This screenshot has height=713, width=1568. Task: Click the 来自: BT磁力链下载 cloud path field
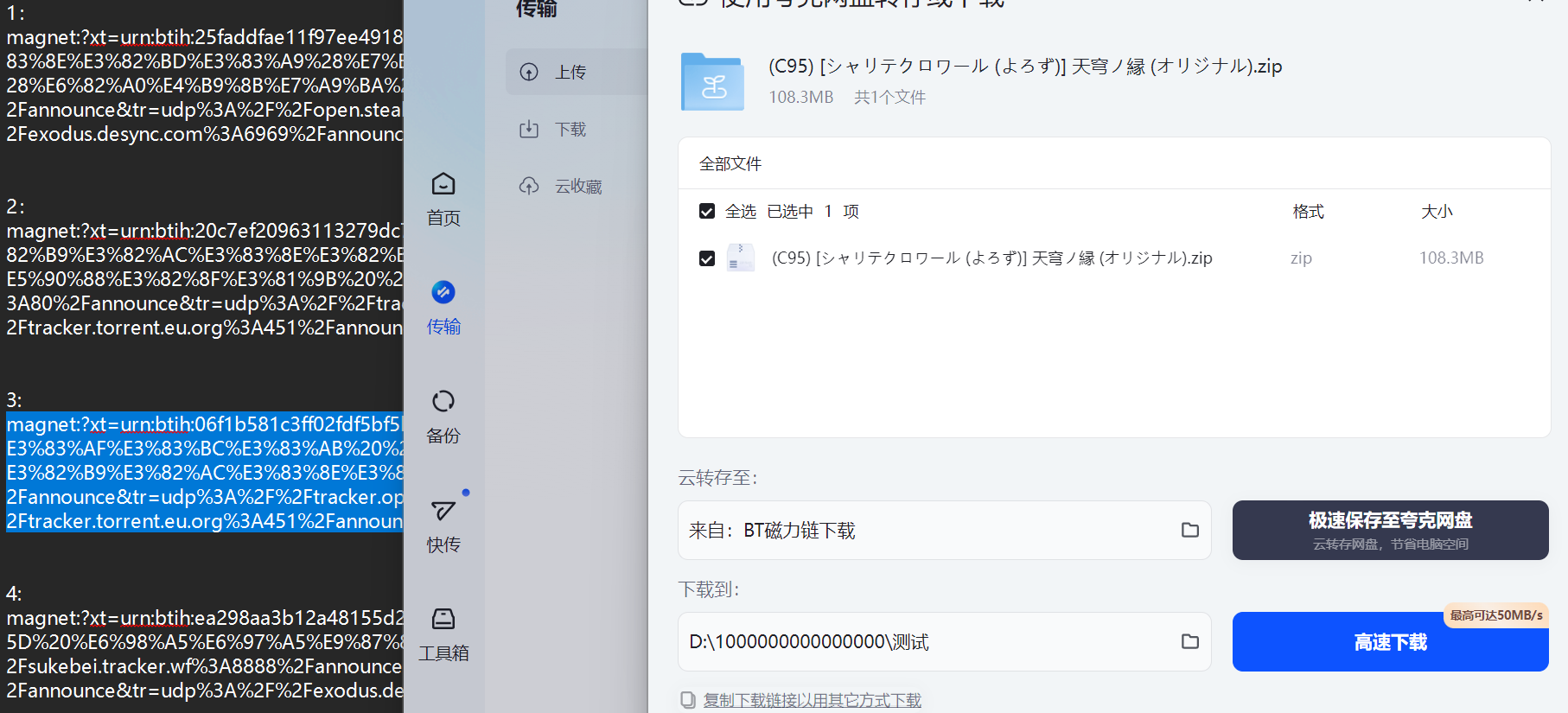click(x=945, y=530)
